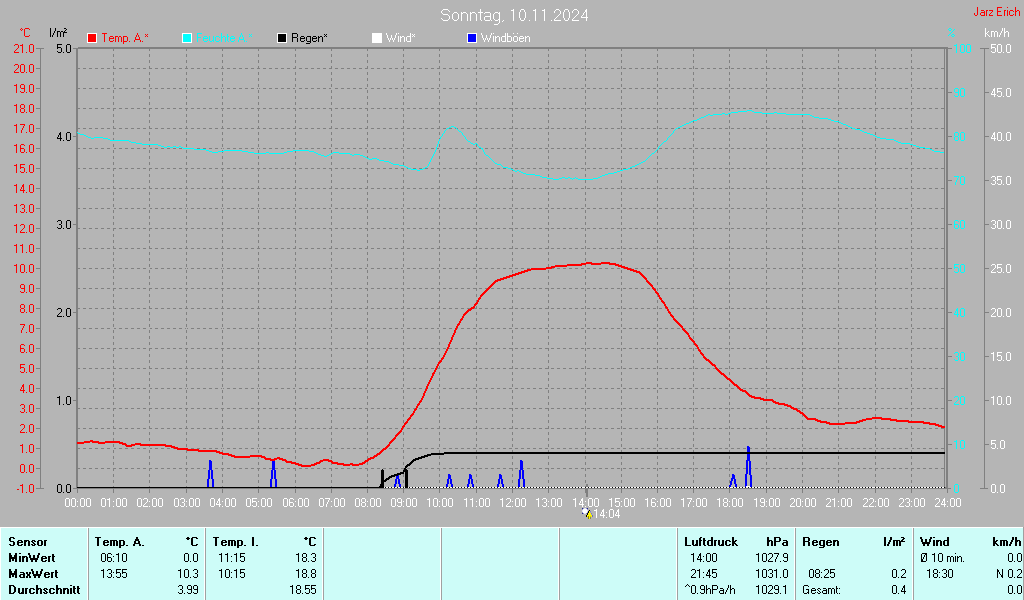Click the 12:00 time axis label
The height and width of the screenshot is (600, 1024).
pos(512,501)
